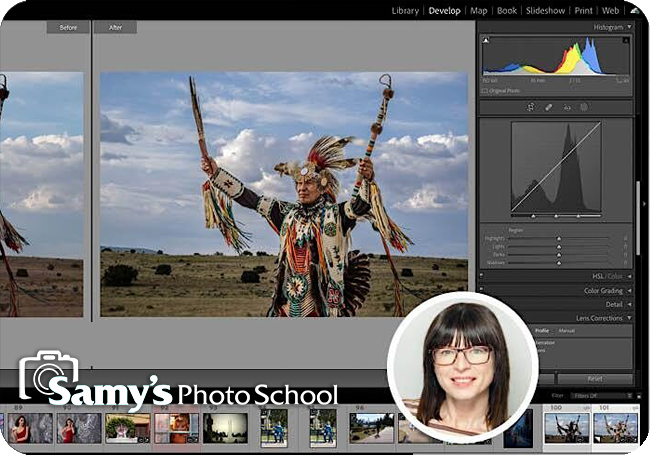Select filmstrip thumbnail 92 orange photo
Image resolution: width=650 pixels, height=455 pixels.
tap(176, 428)
